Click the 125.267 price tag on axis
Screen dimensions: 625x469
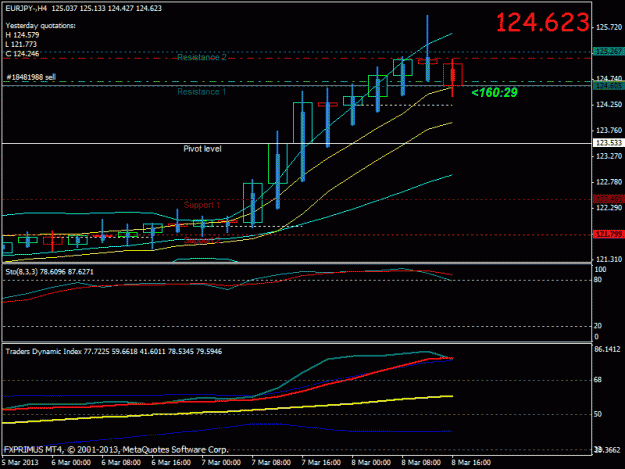pos(609,51)
